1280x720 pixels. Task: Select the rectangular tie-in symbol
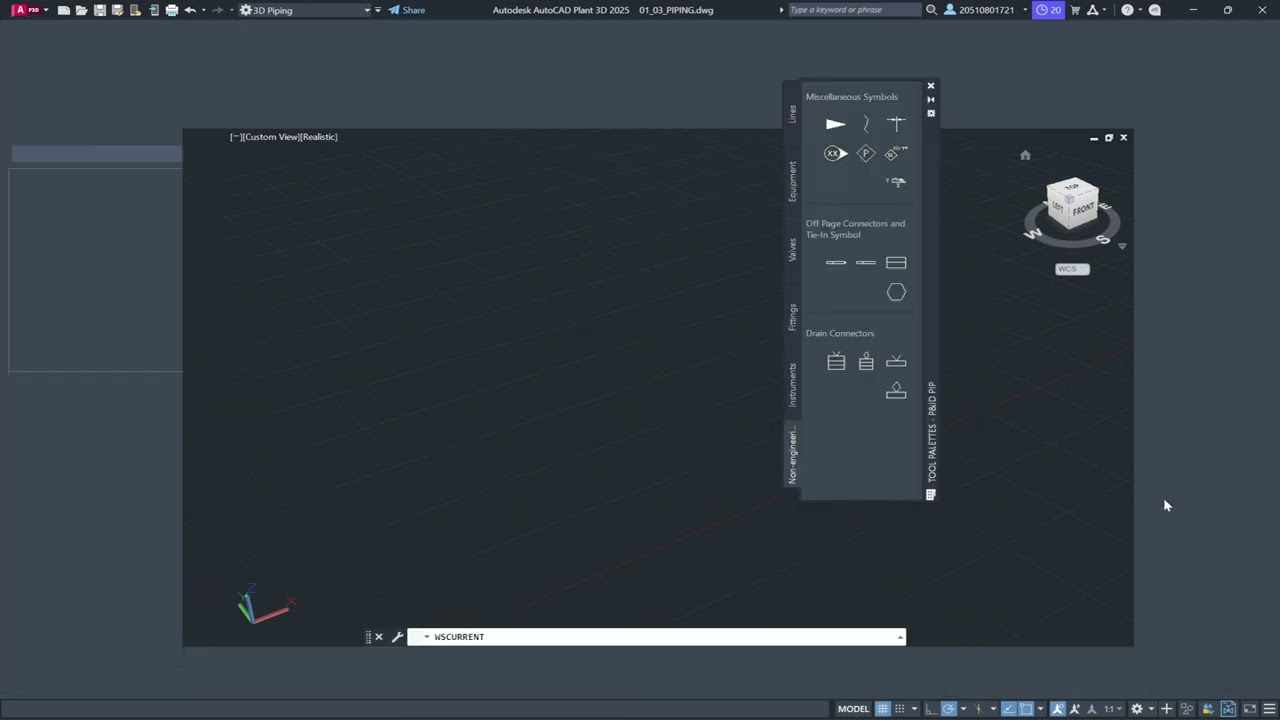point(896,263)
